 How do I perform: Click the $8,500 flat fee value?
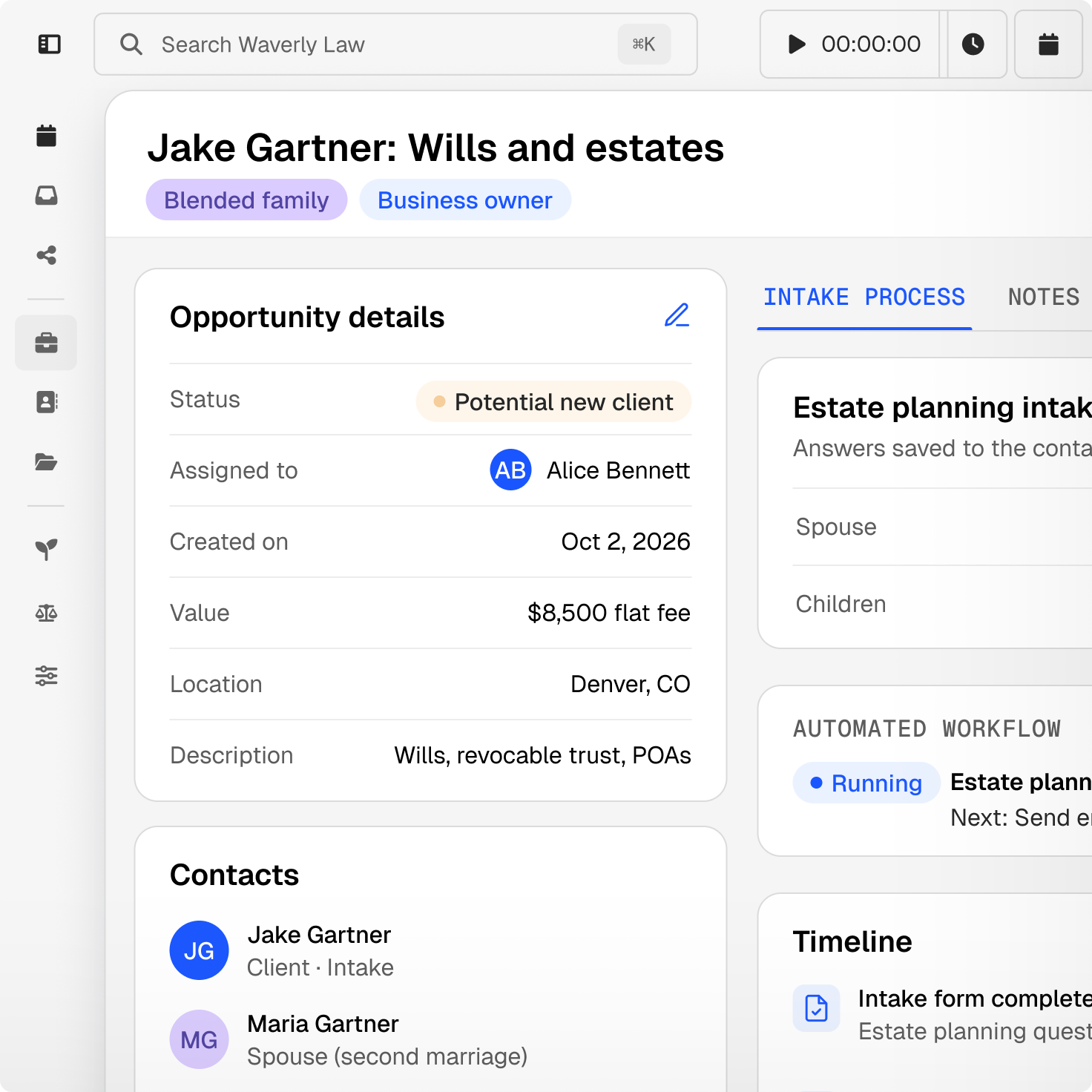pyautogui.click(x=608, y=613)
